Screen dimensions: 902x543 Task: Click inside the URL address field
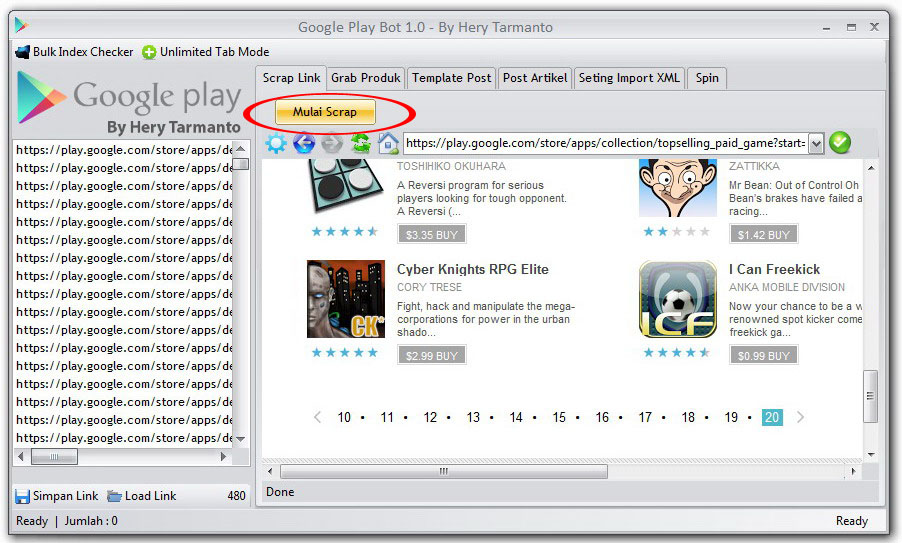coord(606,143)
